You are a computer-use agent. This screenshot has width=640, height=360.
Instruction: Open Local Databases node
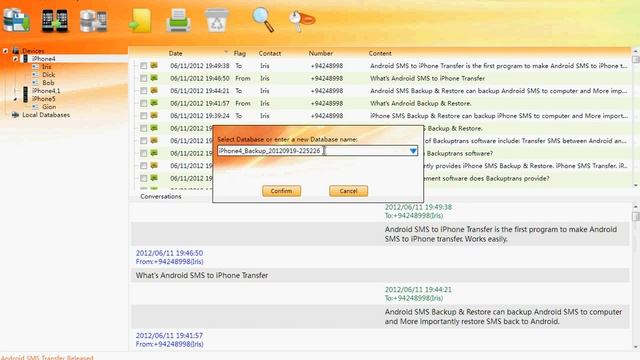pyautogui.click(x=46, y=115)
